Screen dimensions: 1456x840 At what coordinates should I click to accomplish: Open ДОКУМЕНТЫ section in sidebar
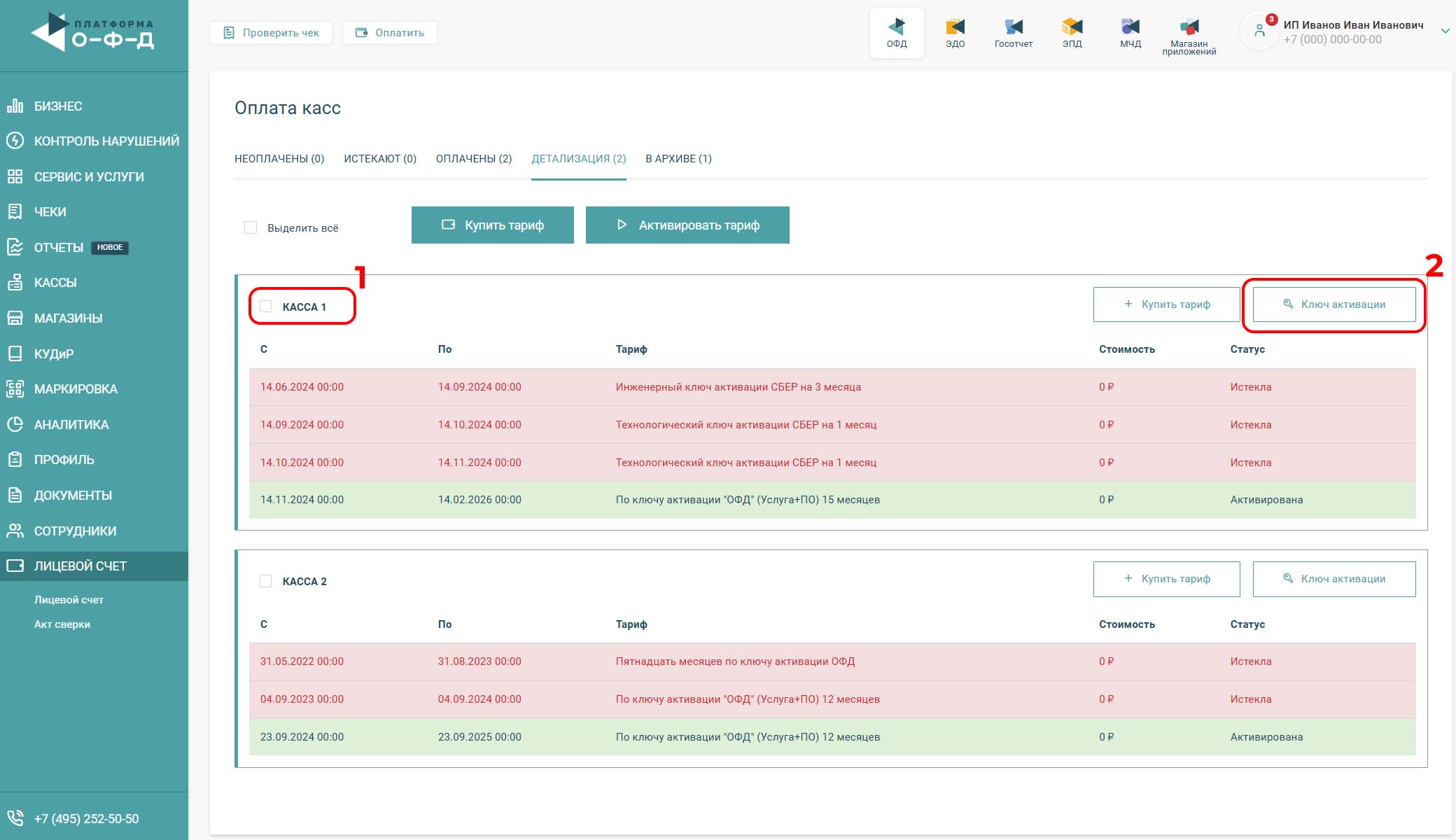[94, 496]
